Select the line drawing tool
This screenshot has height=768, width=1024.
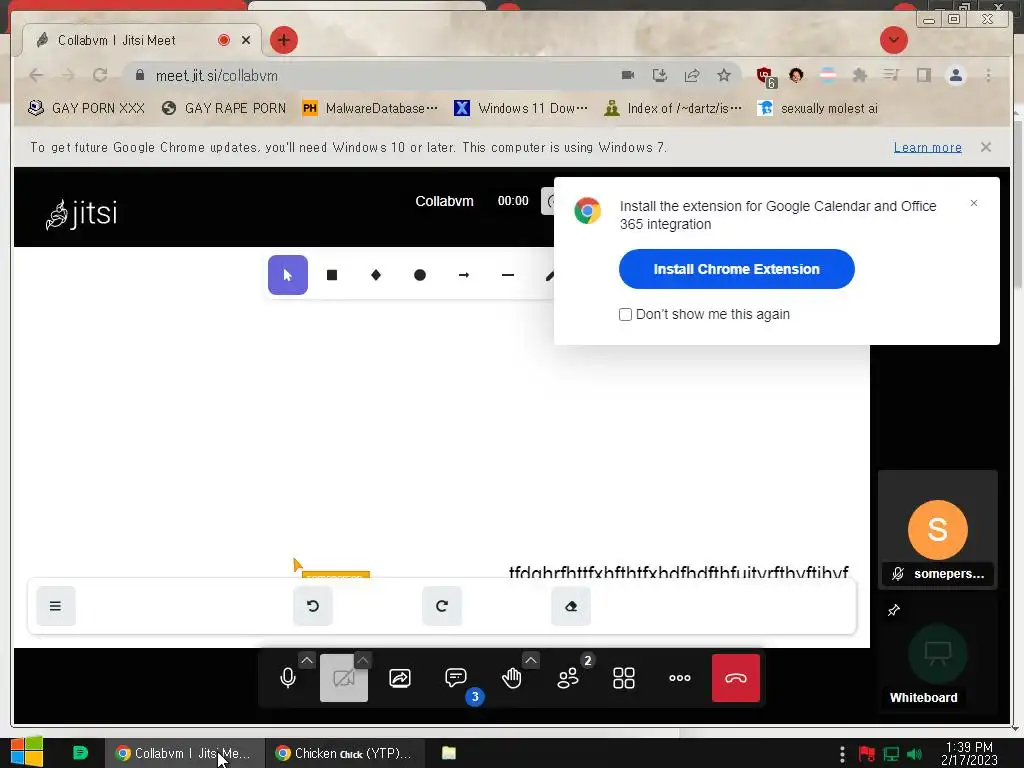pyautogui.click(x=507, y=275)
